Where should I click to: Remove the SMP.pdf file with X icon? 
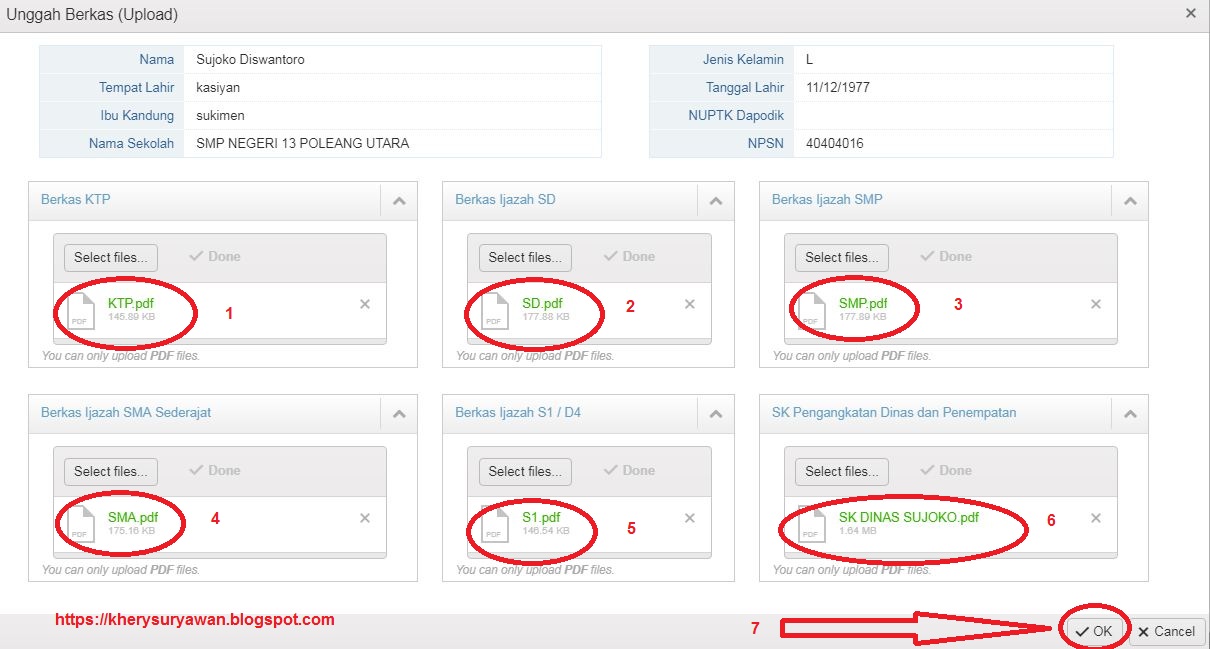(1095, 304)
